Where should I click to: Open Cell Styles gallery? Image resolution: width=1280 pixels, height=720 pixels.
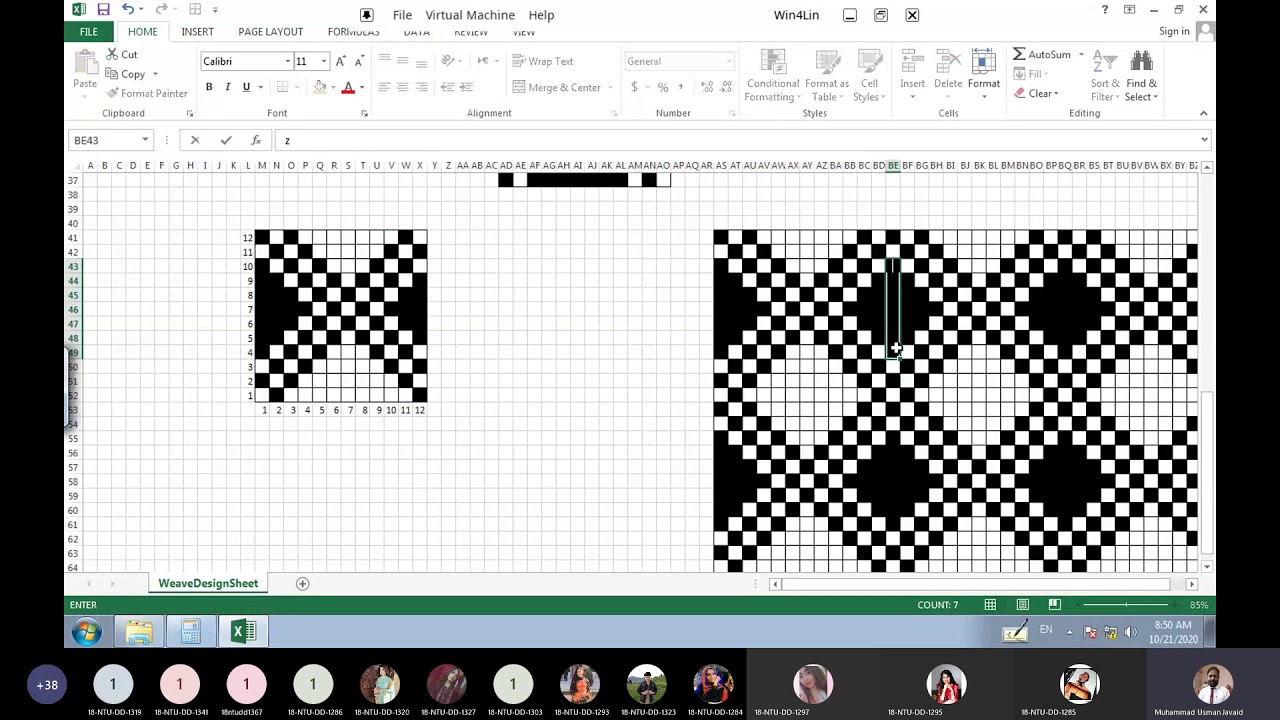coord(869,76)
